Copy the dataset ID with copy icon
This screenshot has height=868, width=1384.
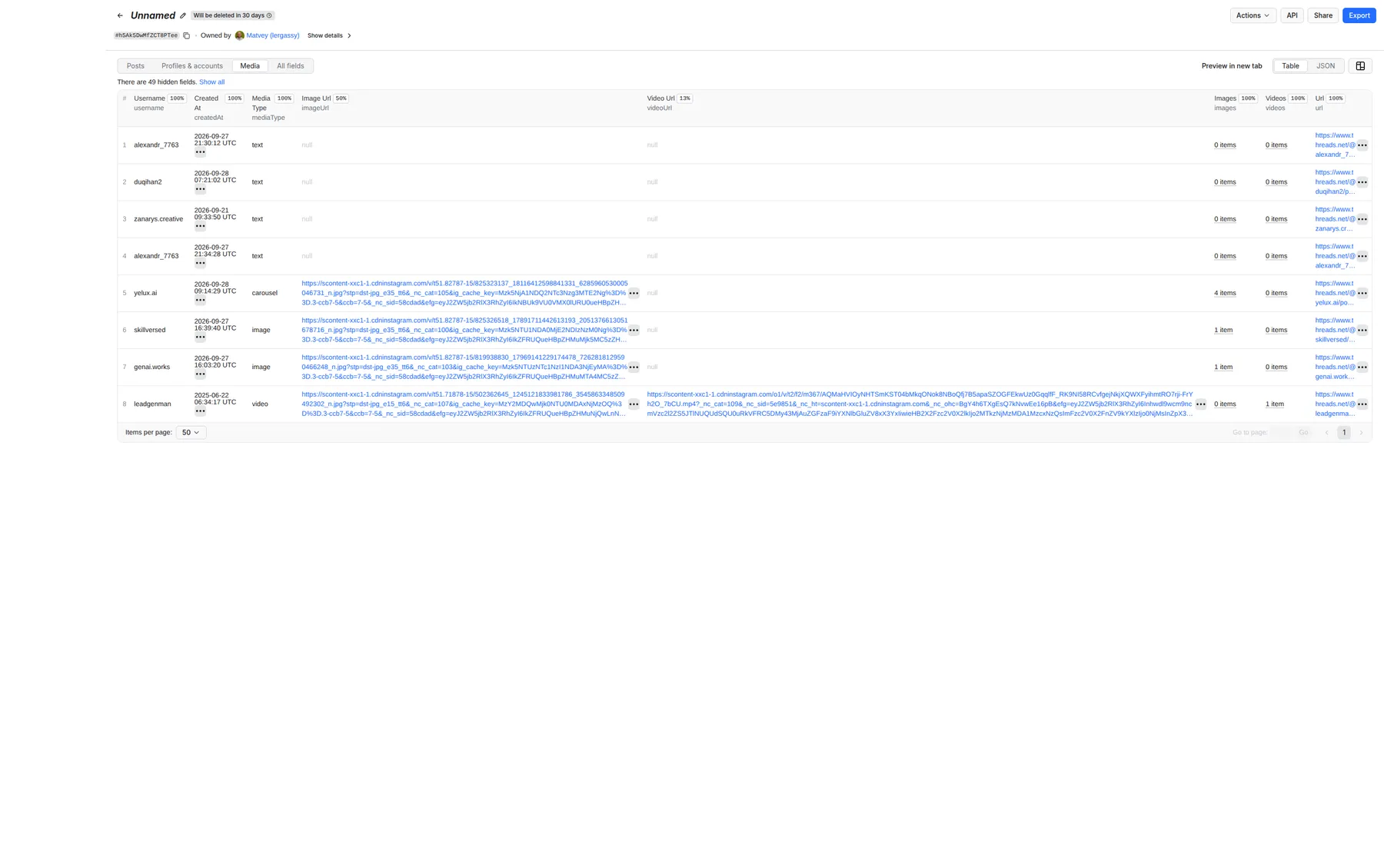(186, 35)
